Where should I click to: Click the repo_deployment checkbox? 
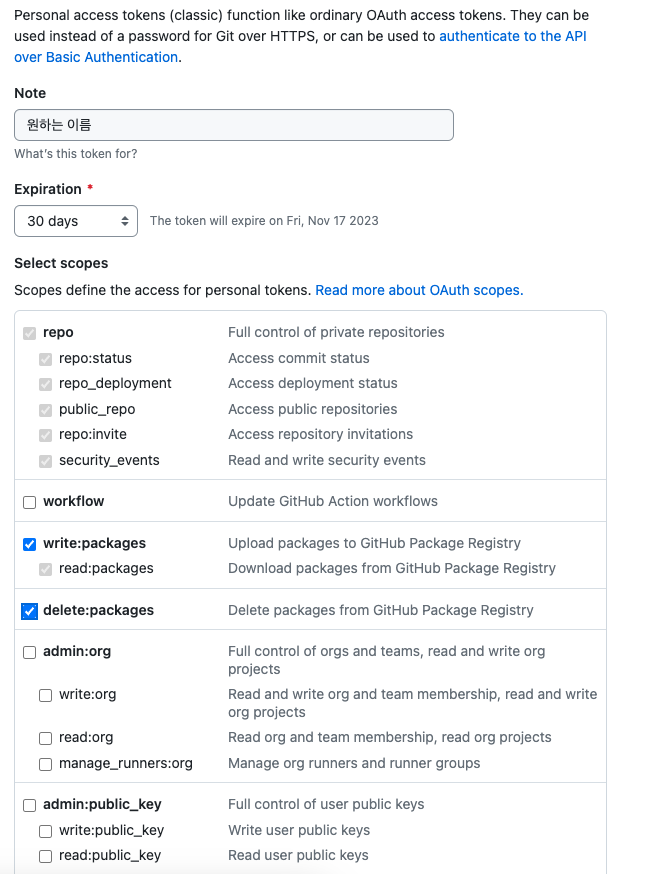[46, 385]
